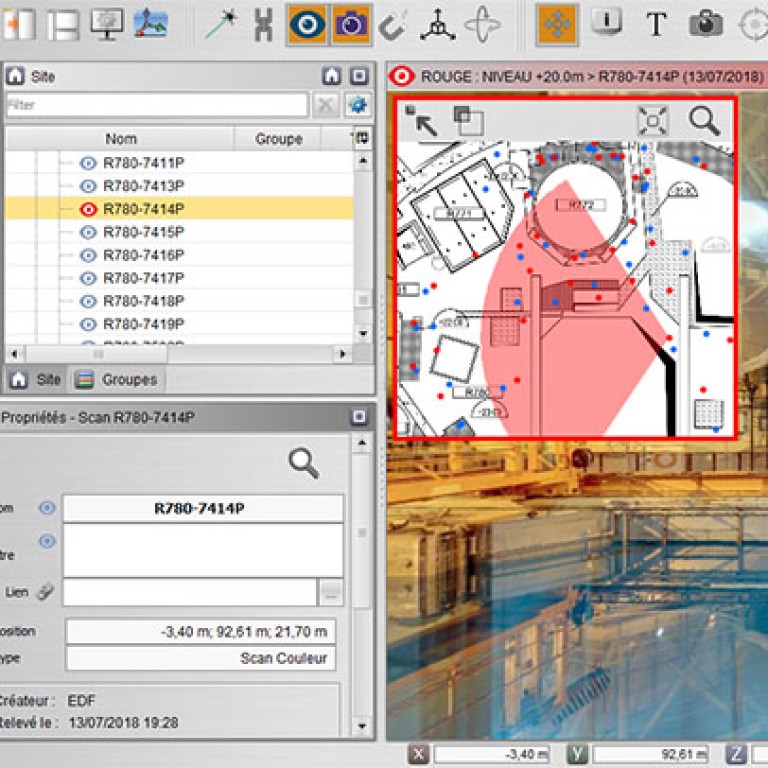Click the 3D axis coordinate icon
This screenshot has height=768, width=768.
tap(436, 23)
